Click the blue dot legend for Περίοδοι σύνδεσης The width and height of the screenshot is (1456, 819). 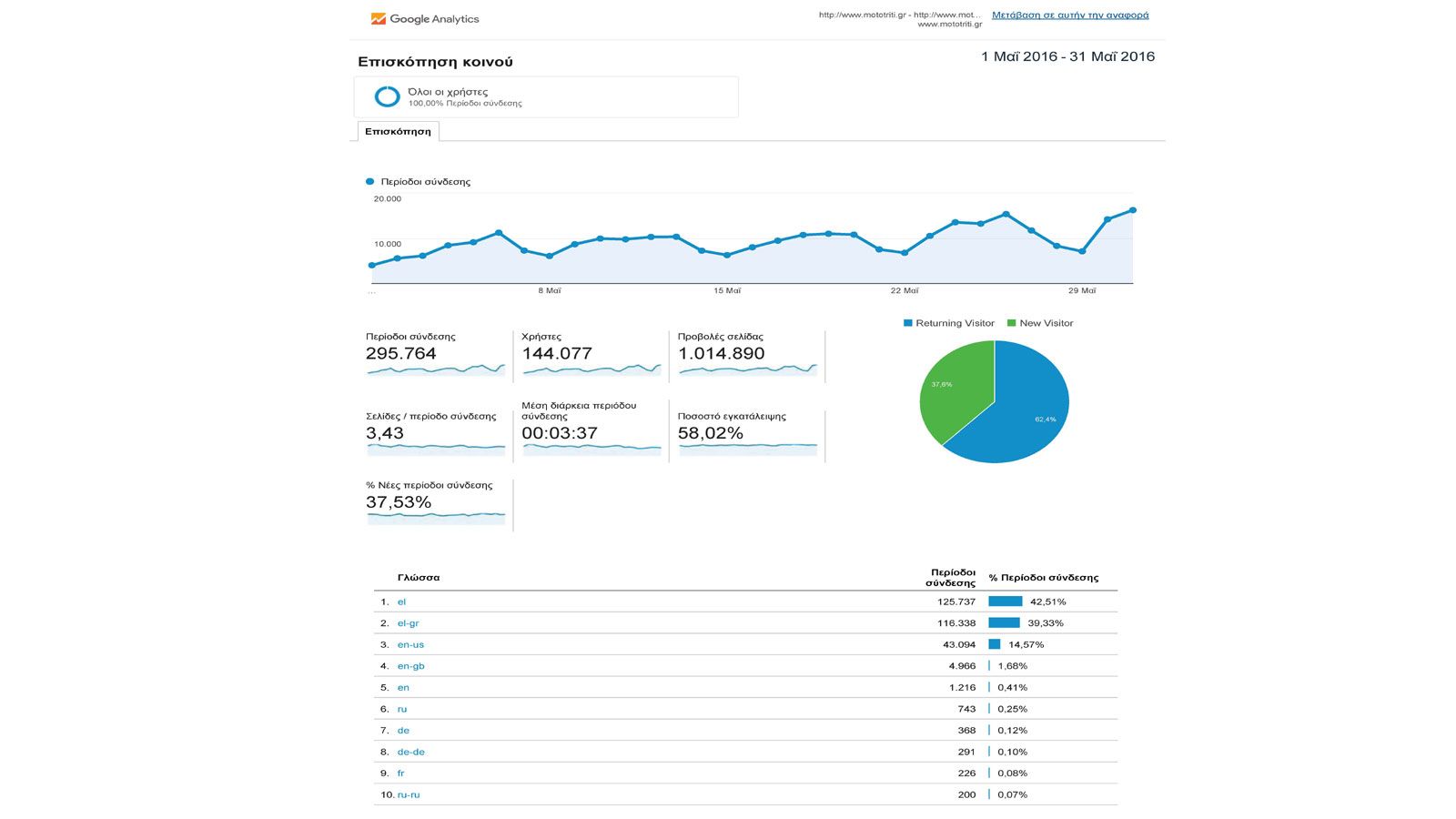370,182
